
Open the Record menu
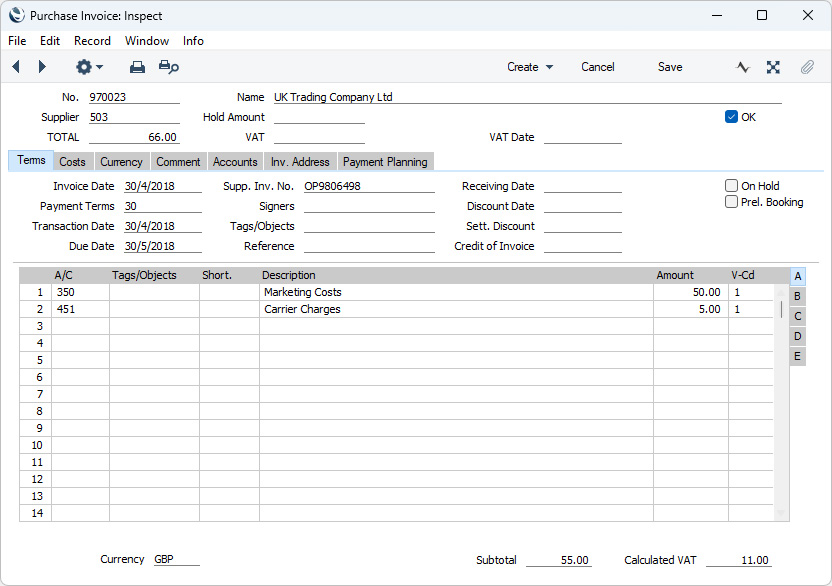[92, 41]
